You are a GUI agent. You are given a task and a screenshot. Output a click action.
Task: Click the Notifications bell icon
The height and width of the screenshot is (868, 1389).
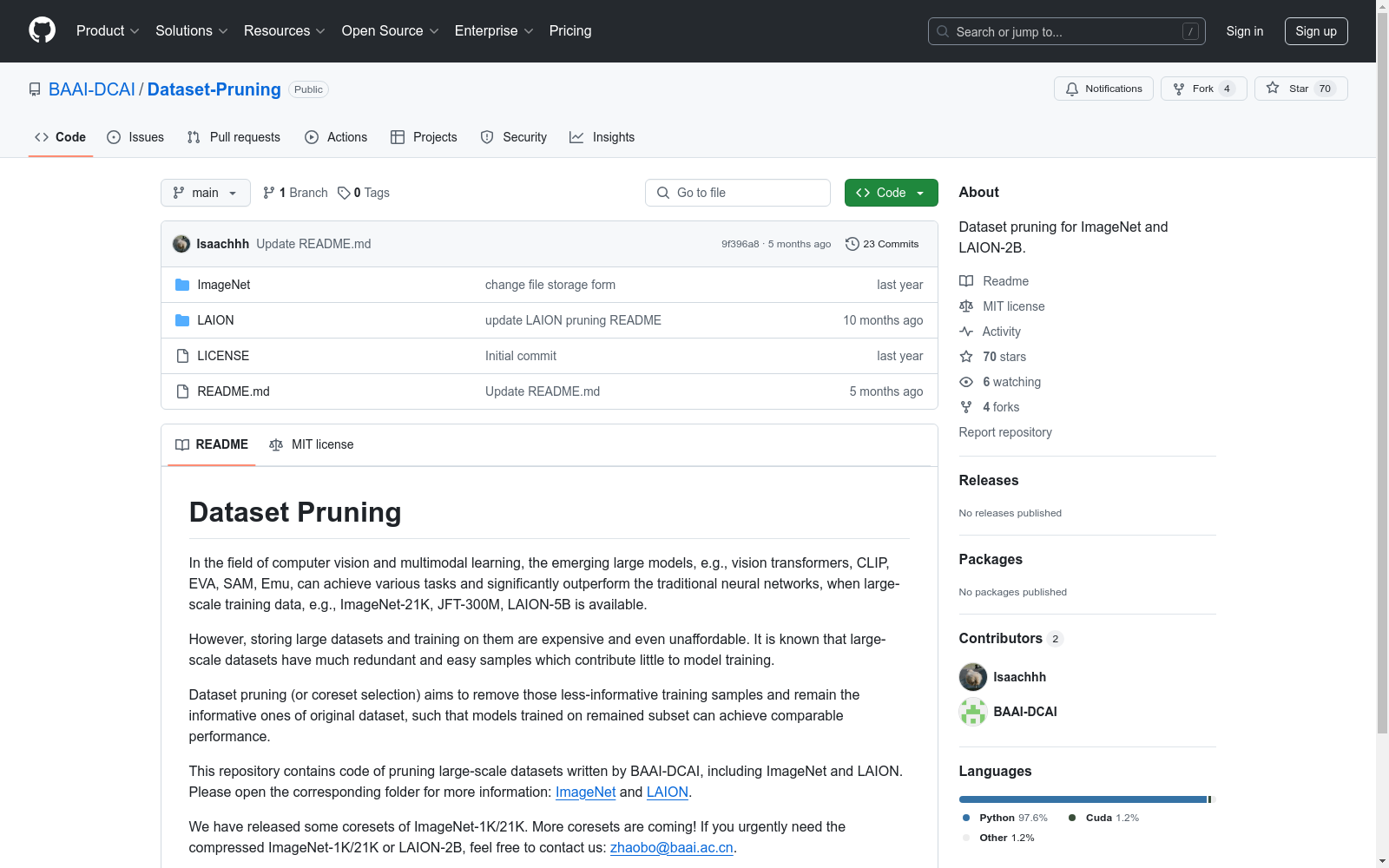click(x=1072, y=89)
